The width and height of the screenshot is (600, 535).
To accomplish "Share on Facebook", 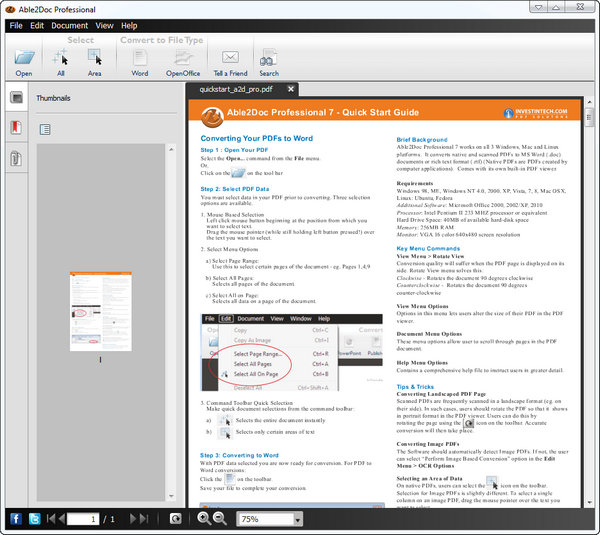I will [x=15, y=519].
